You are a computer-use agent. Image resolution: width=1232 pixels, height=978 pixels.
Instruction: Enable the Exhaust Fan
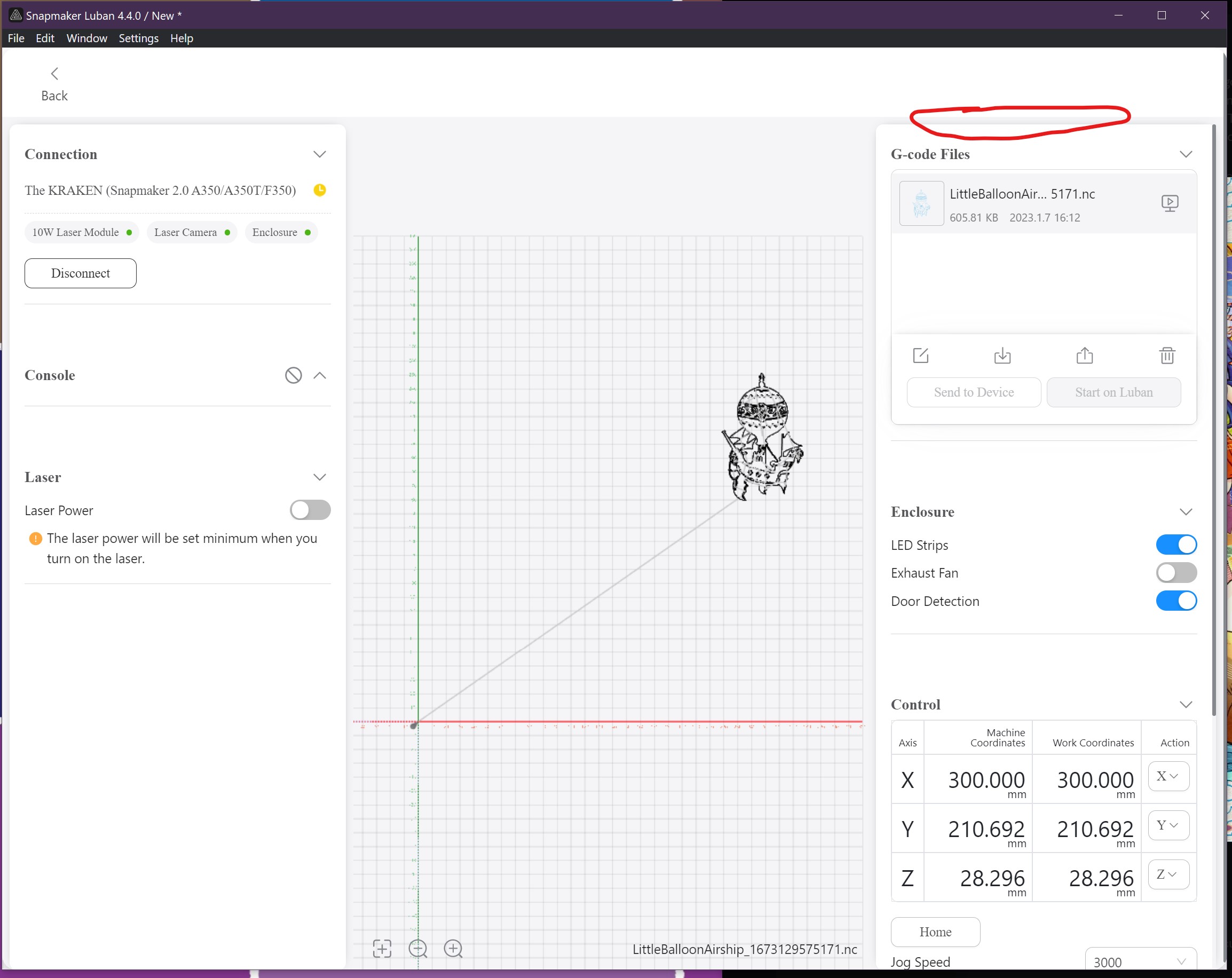[x=1175, y=573]
